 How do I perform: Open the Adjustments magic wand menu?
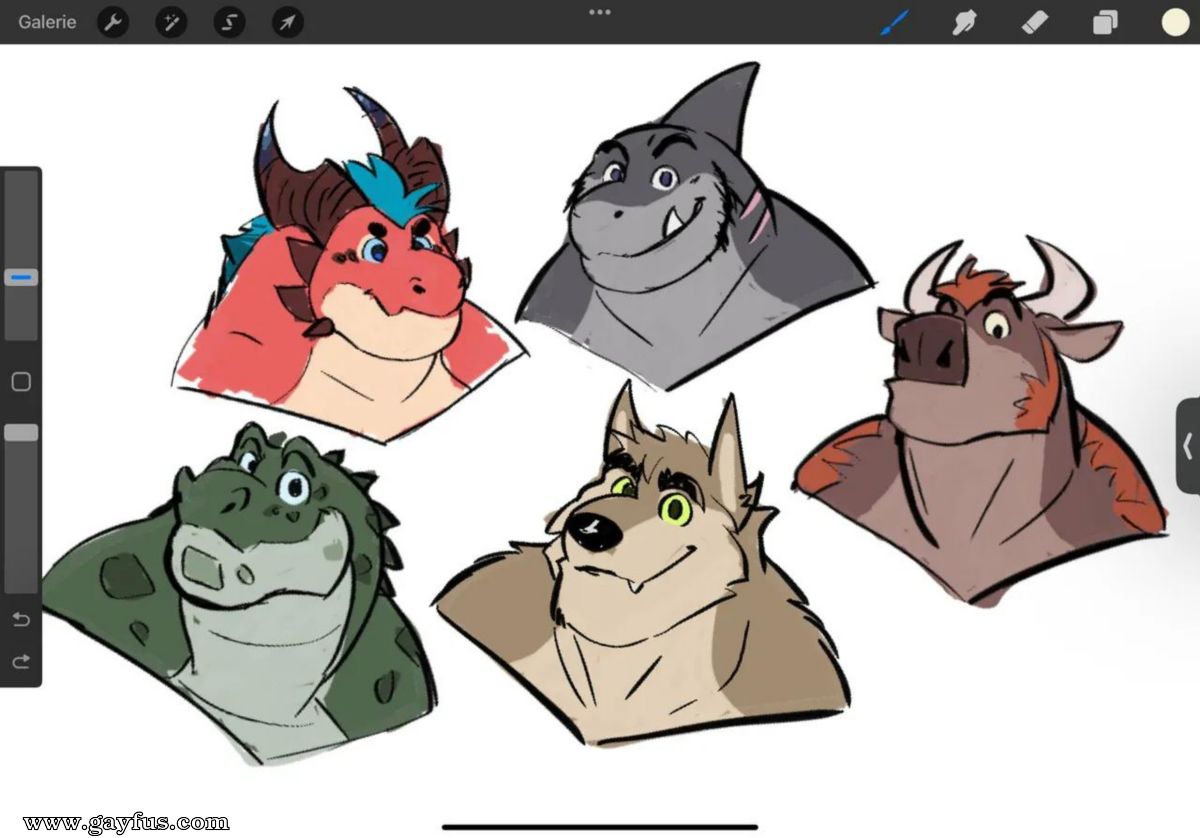tap(171, 22)
